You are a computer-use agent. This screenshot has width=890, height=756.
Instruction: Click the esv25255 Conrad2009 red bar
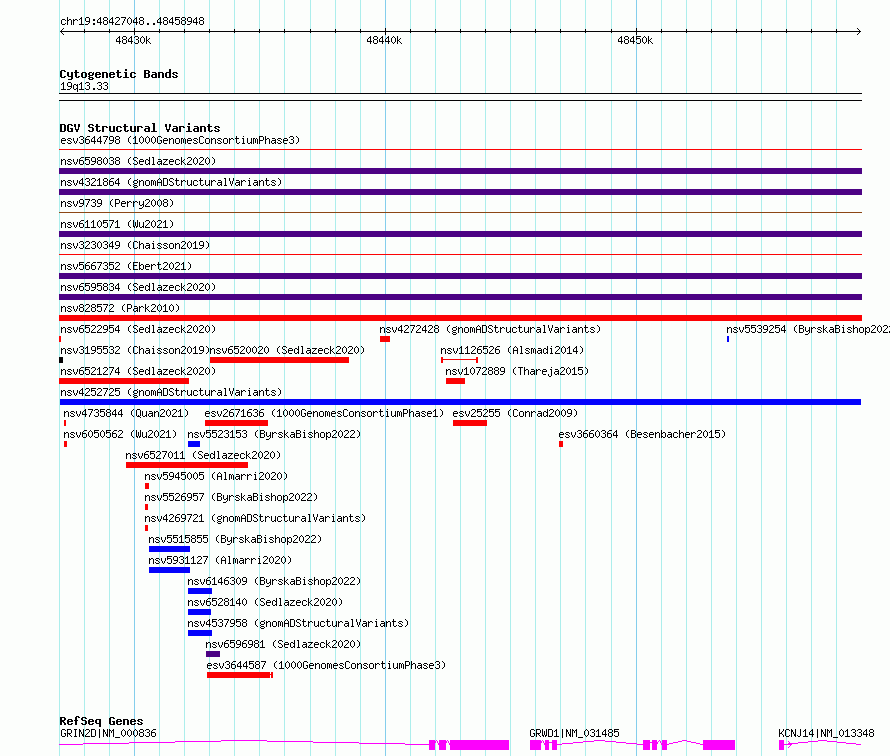470,423
